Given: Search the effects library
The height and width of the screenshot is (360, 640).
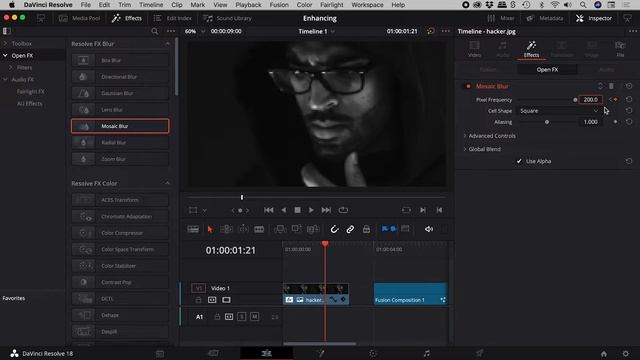Looking at the screenshot, I should point(155,31).
